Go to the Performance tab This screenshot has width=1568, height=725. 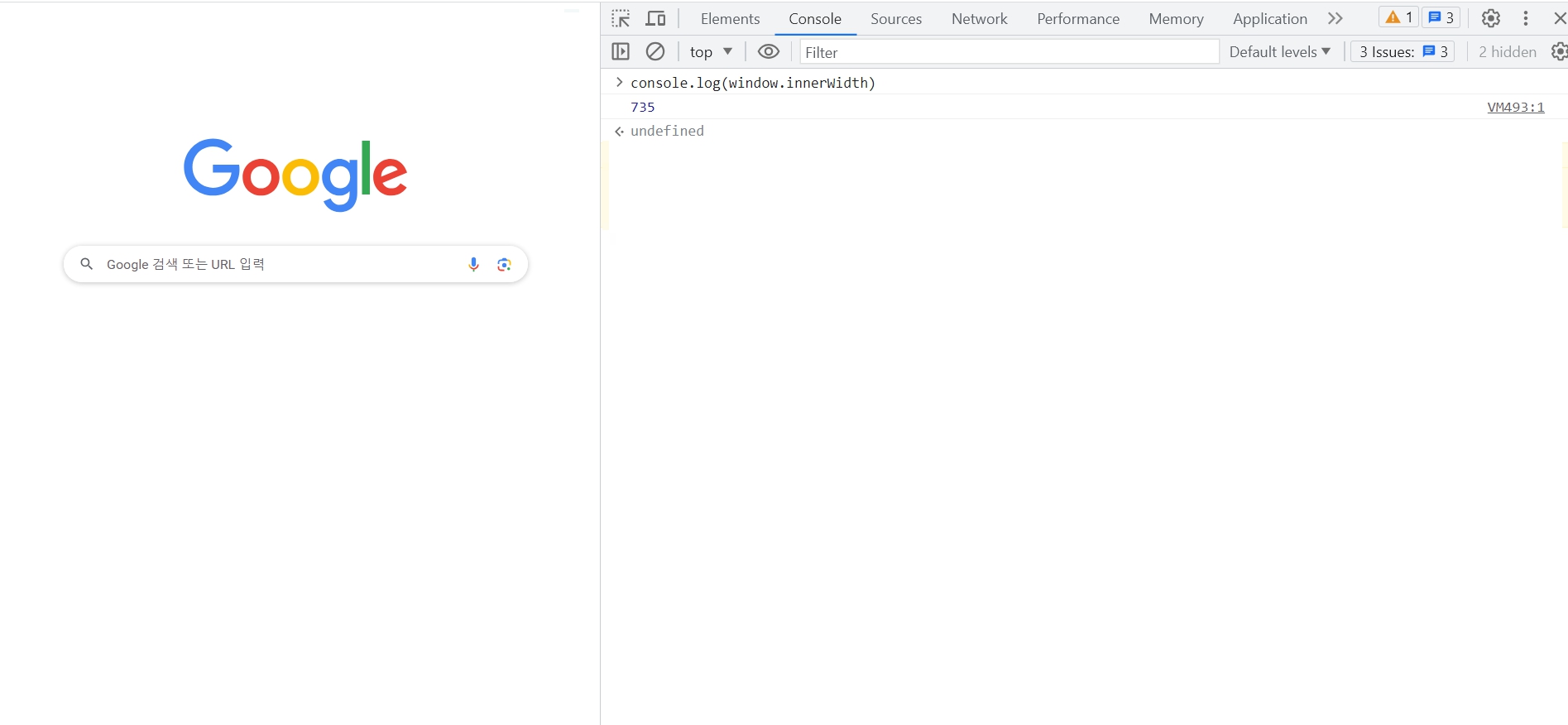pyautogui.click(x=1078, y=18)
